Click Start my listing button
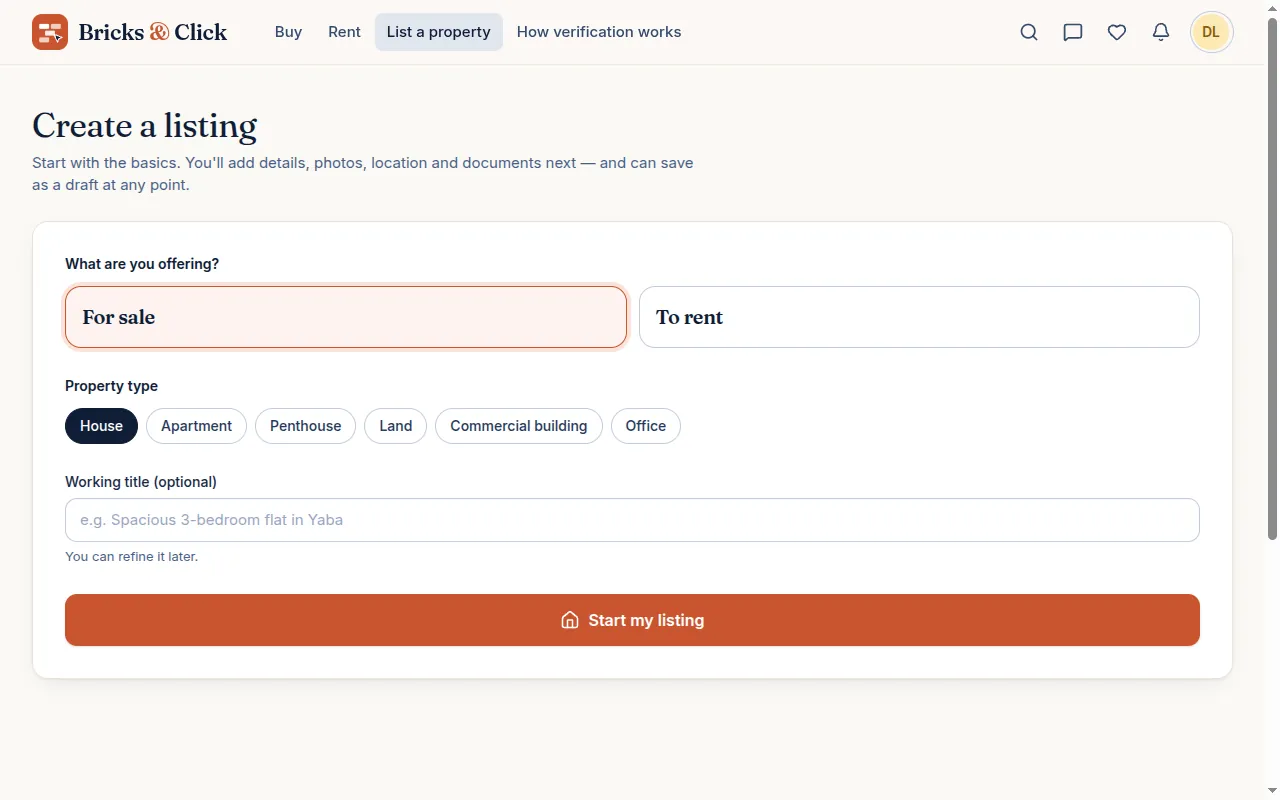 [632, 620]
